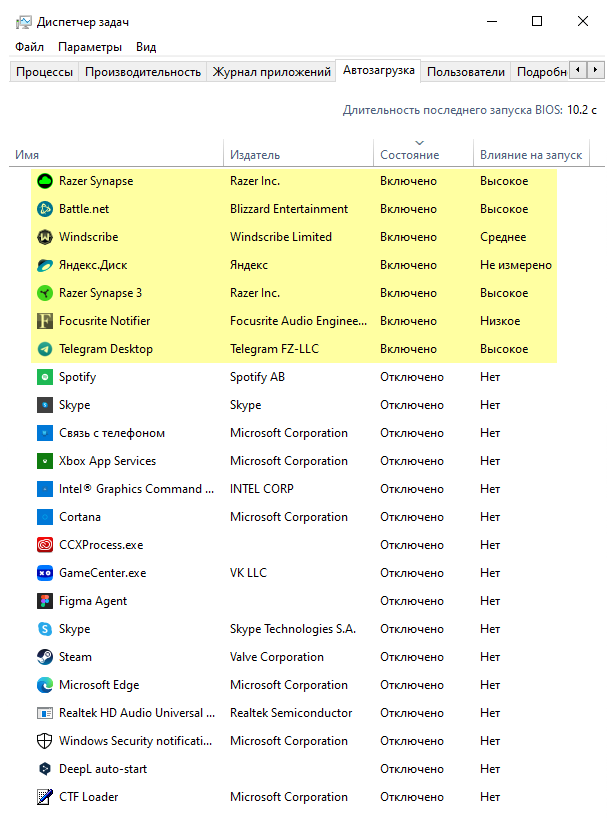Open the Параметры menu
The height and width of the screenshot is (830, 616).
tap(90, 47)
